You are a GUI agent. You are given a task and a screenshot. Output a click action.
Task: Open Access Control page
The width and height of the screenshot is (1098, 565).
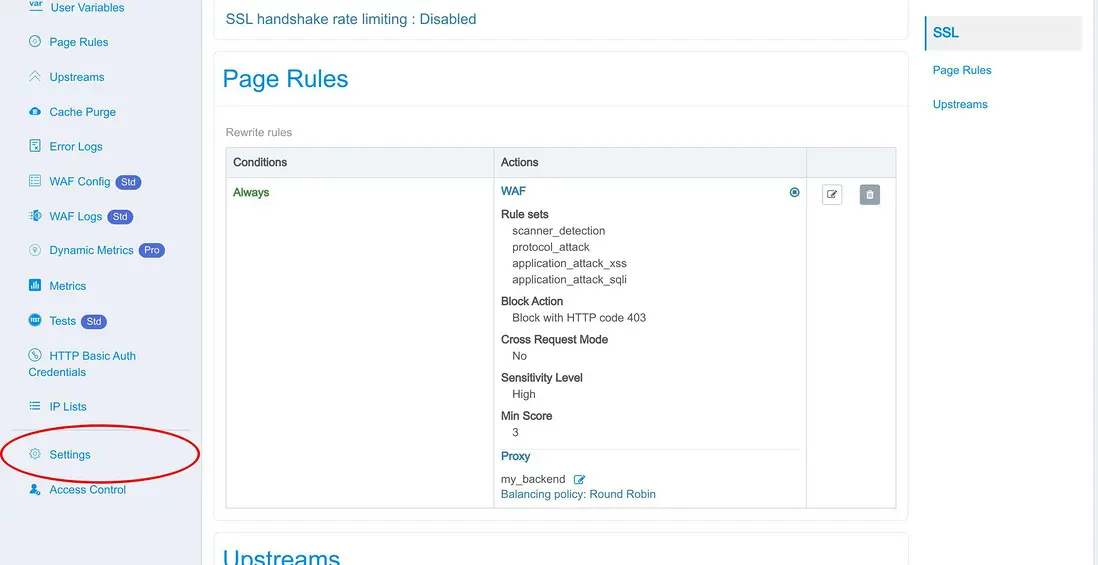pos(88,489)
